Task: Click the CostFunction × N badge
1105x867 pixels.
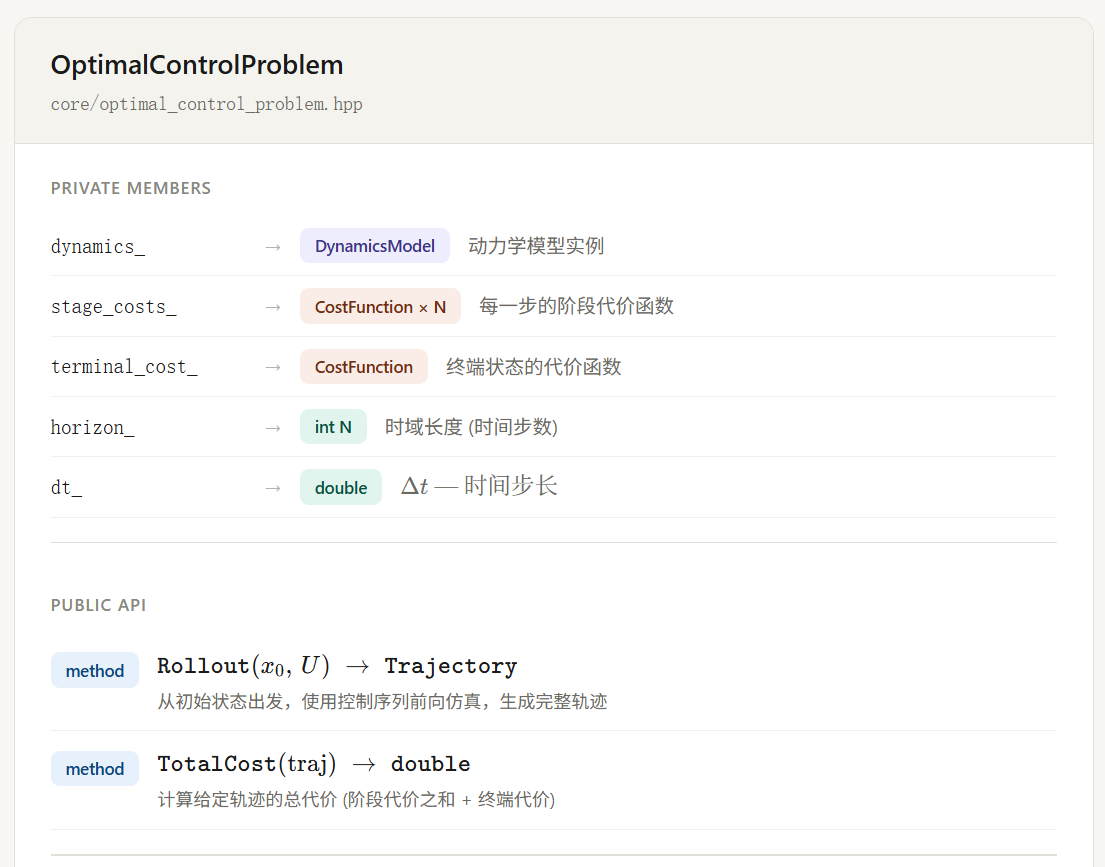Action: pyautogui.click(x=380, y=307)
